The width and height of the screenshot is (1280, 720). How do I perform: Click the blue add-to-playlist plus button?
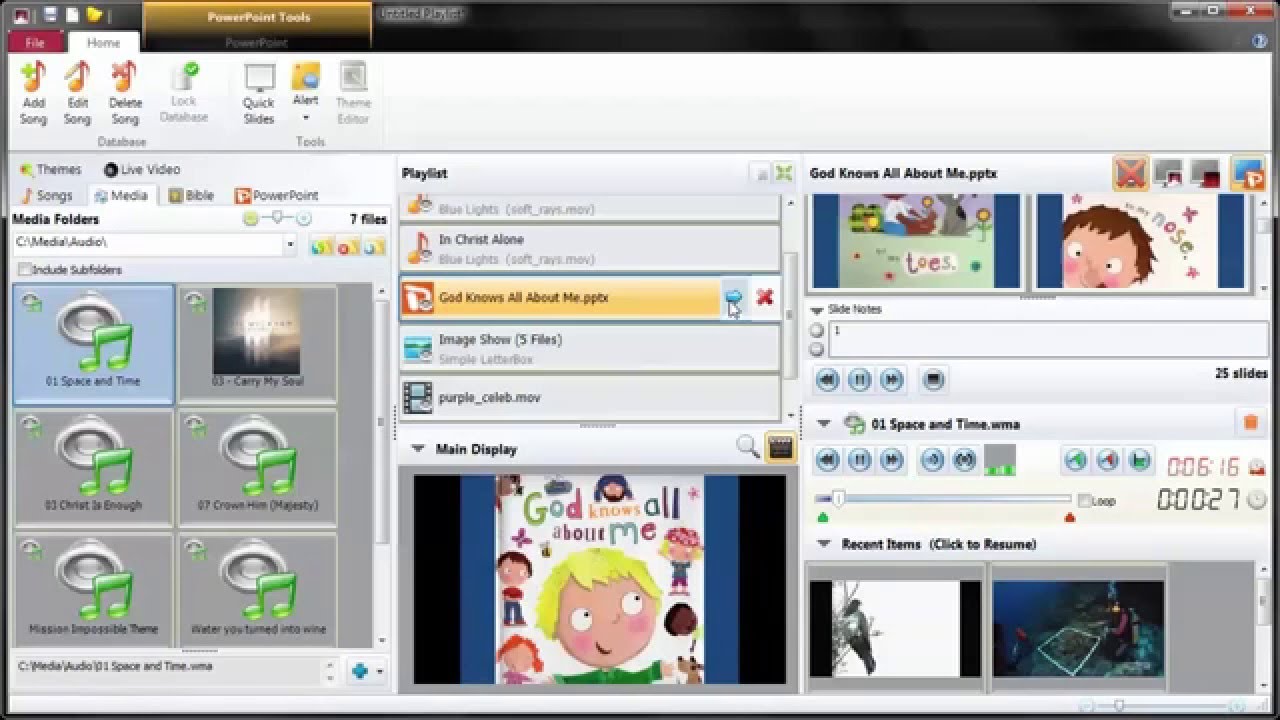(360, 671)
